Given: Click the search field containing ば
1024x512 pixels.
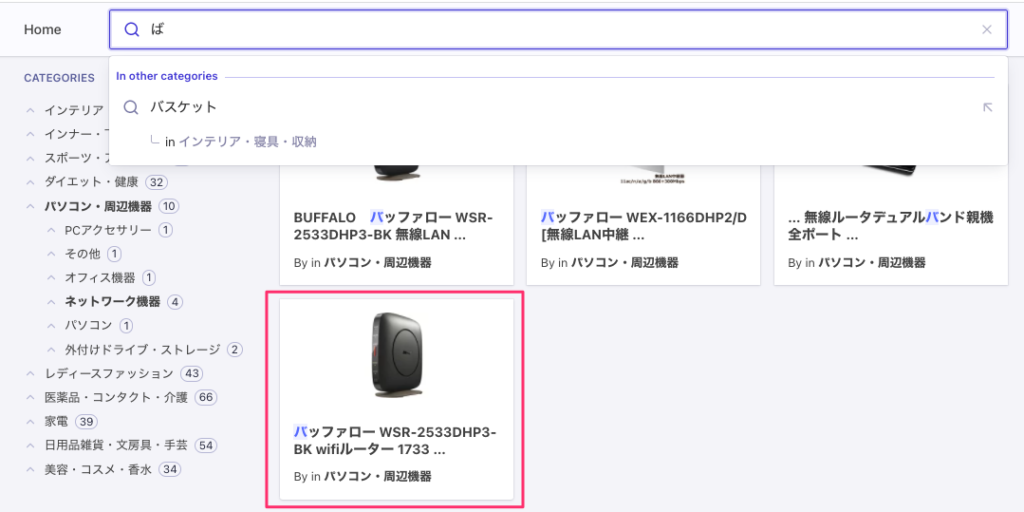Looking at the screenshot, I should click(x=558, y=29).
